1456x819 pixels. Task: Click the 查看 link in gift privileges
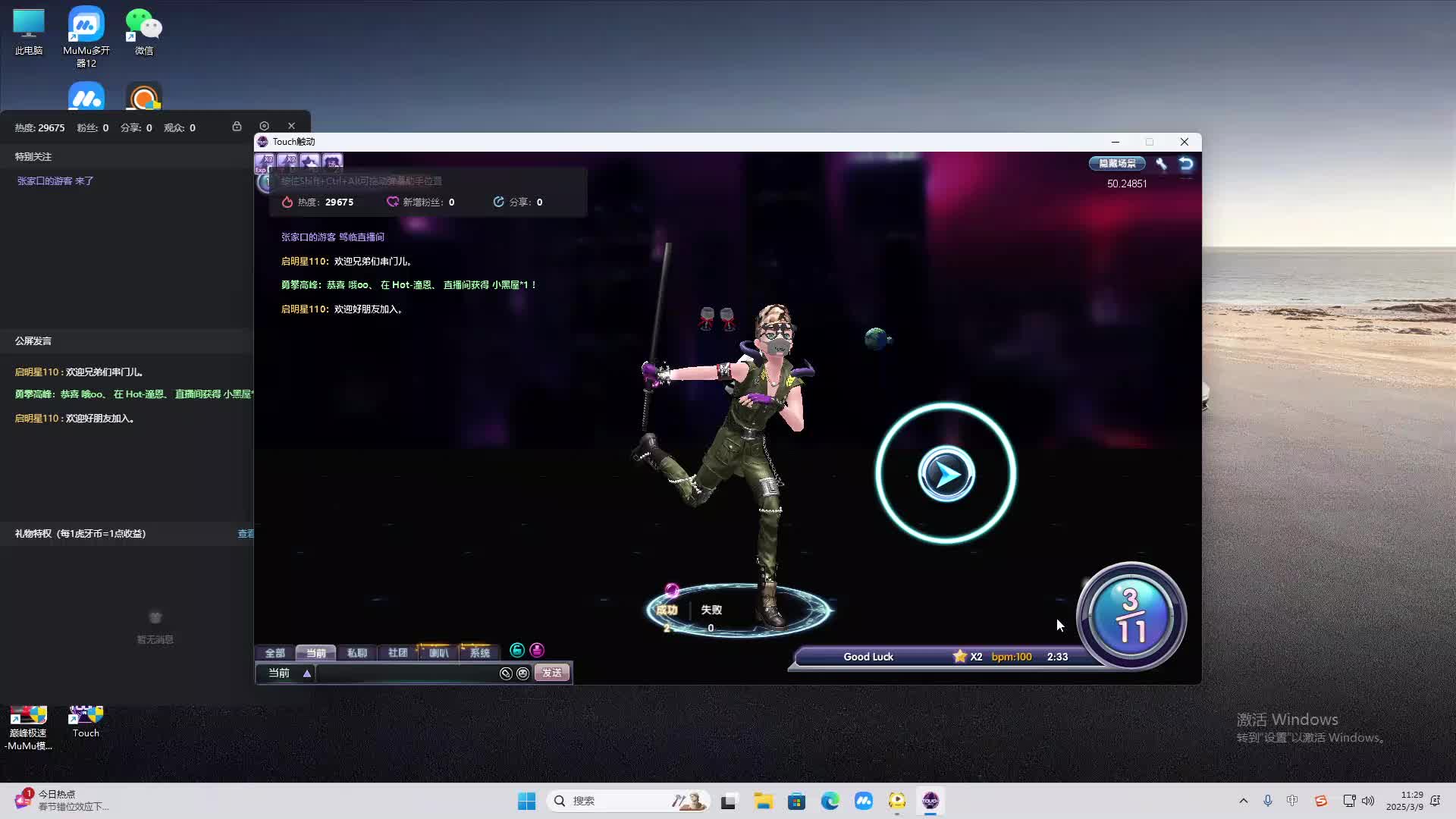pyautogui.click(x=246, y=534)
